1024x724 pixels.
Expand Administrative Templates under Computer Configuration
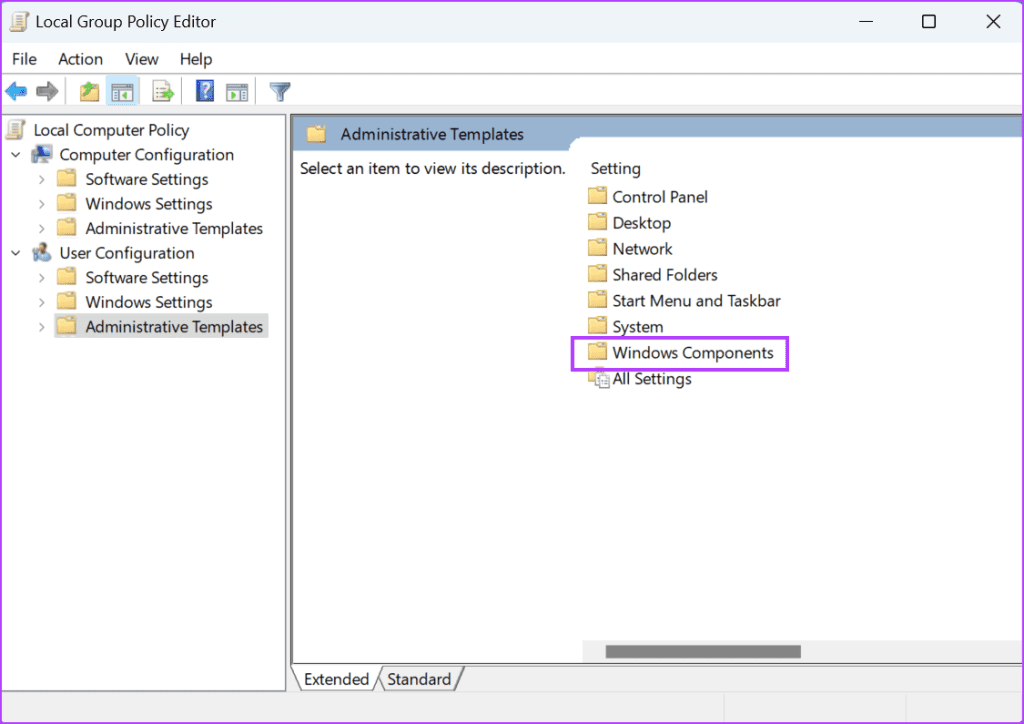41,229
